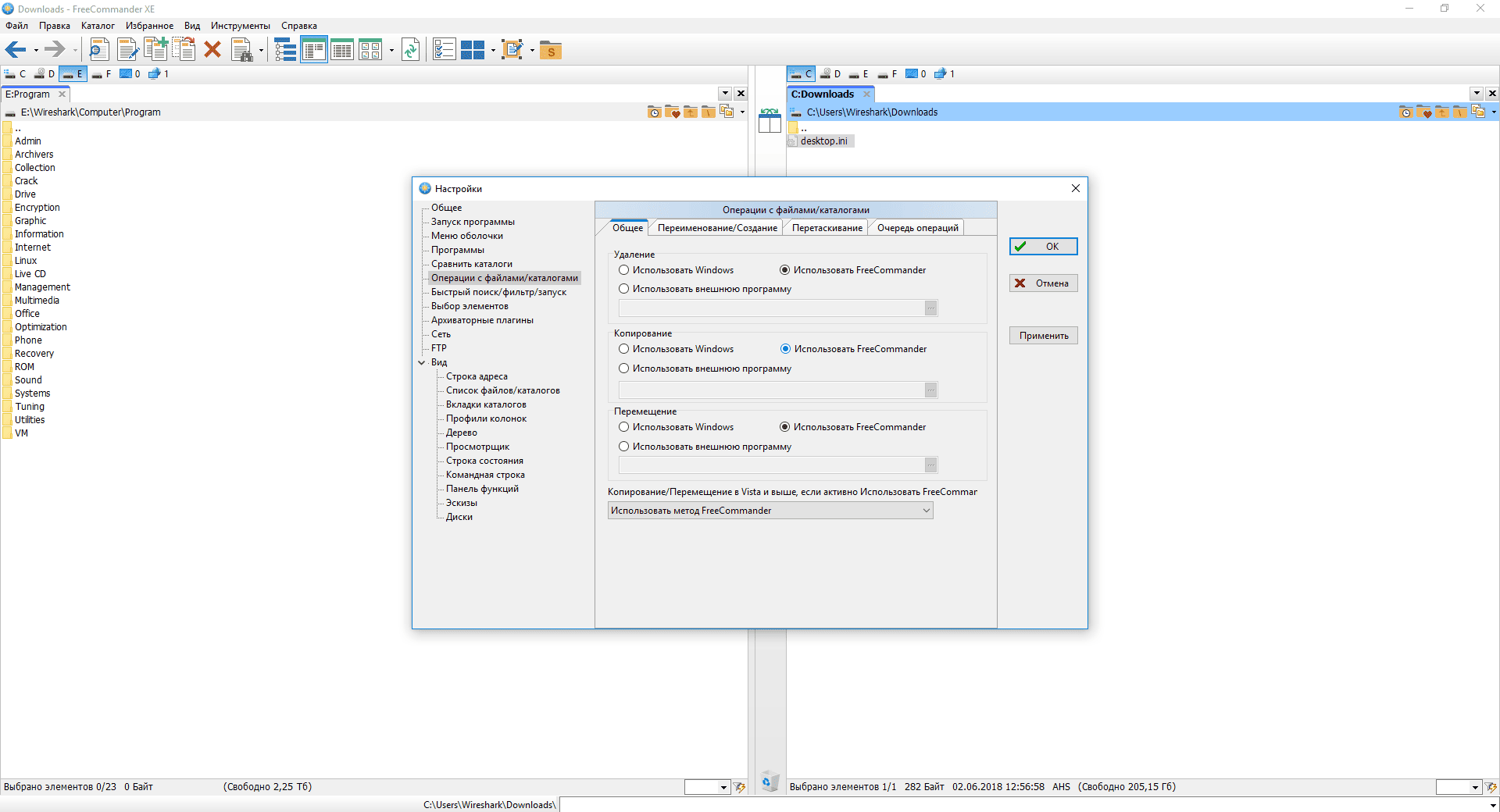Click the green refresh icon in toolbar

pos(411,50)
